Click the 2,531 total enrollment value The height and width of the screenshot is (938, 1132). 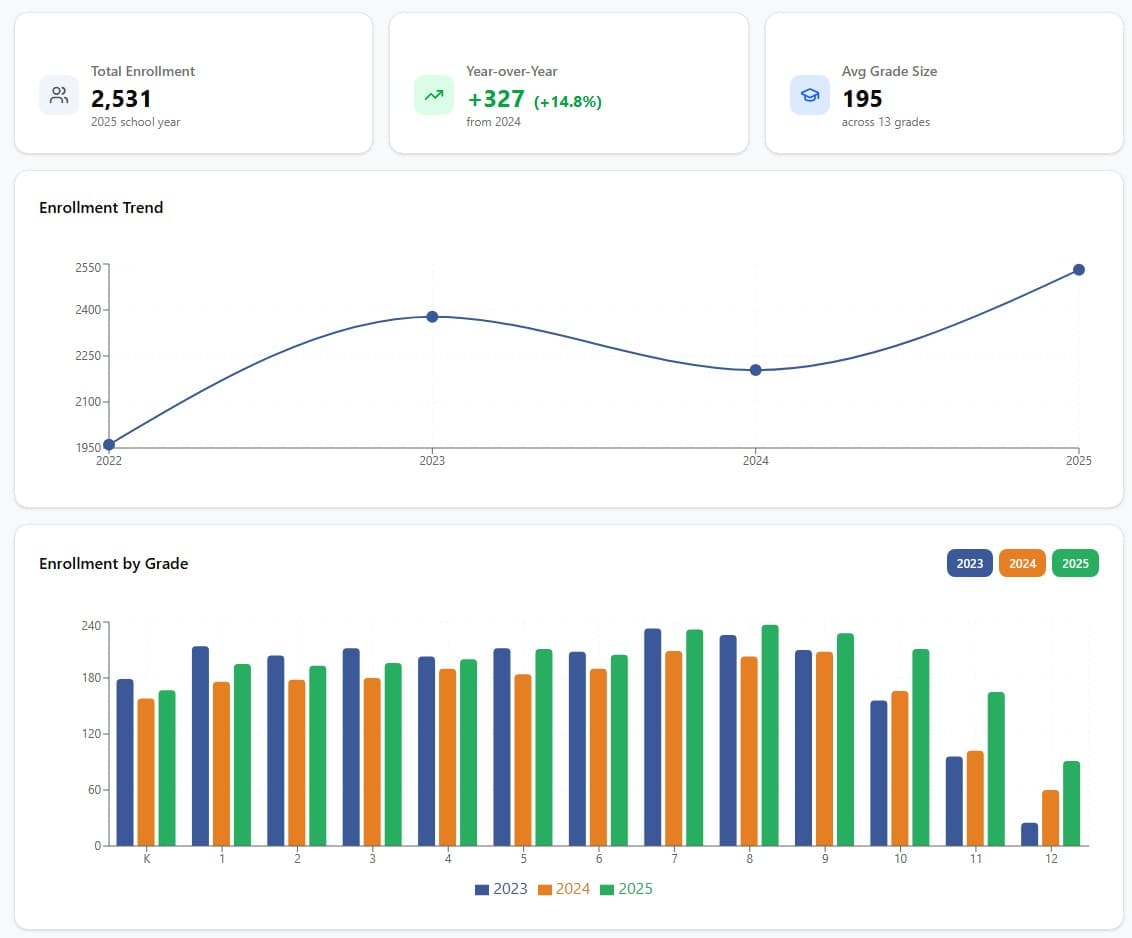121,98
